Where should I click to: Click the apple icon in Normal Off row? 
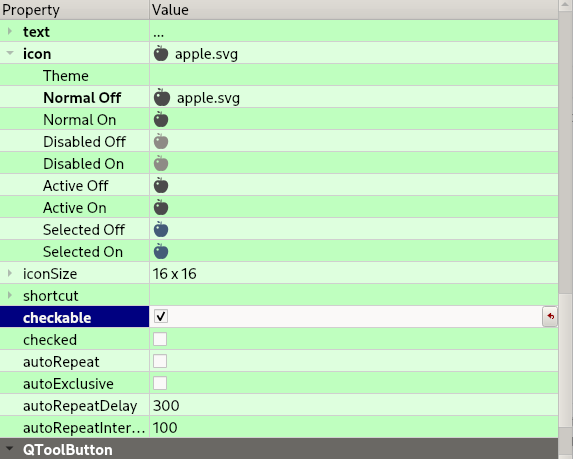pos(162,98)
